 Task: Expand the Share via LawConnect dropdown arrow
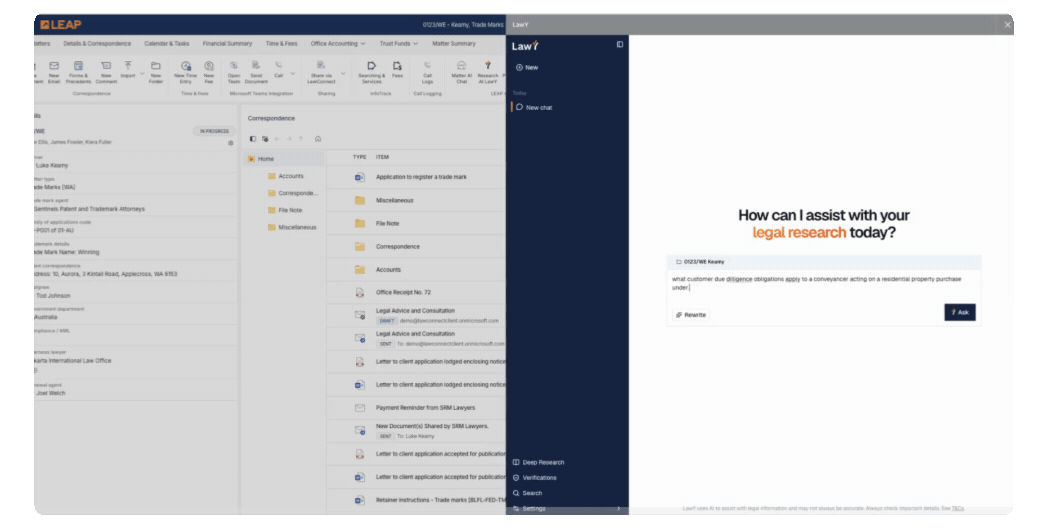pos(343,74)
